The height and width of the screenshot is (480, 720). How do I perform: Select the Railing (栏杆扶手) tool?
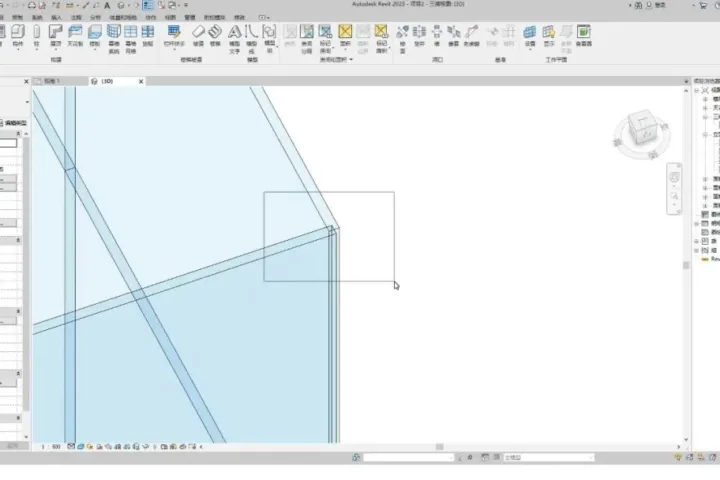click(x=174, y=36)
